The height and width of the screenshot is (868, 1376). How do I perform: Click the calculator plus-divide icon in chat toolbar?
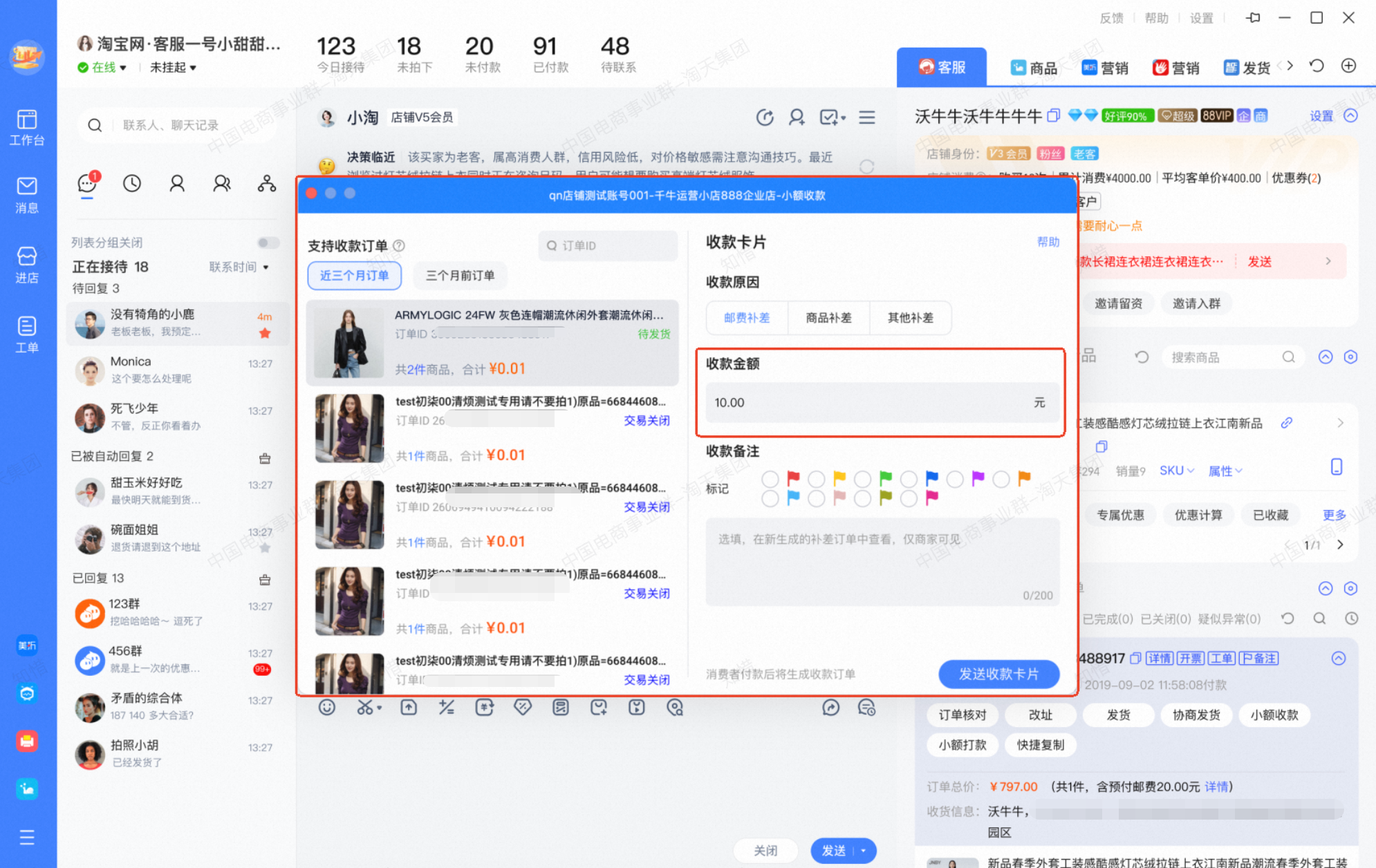coord(447,707)
